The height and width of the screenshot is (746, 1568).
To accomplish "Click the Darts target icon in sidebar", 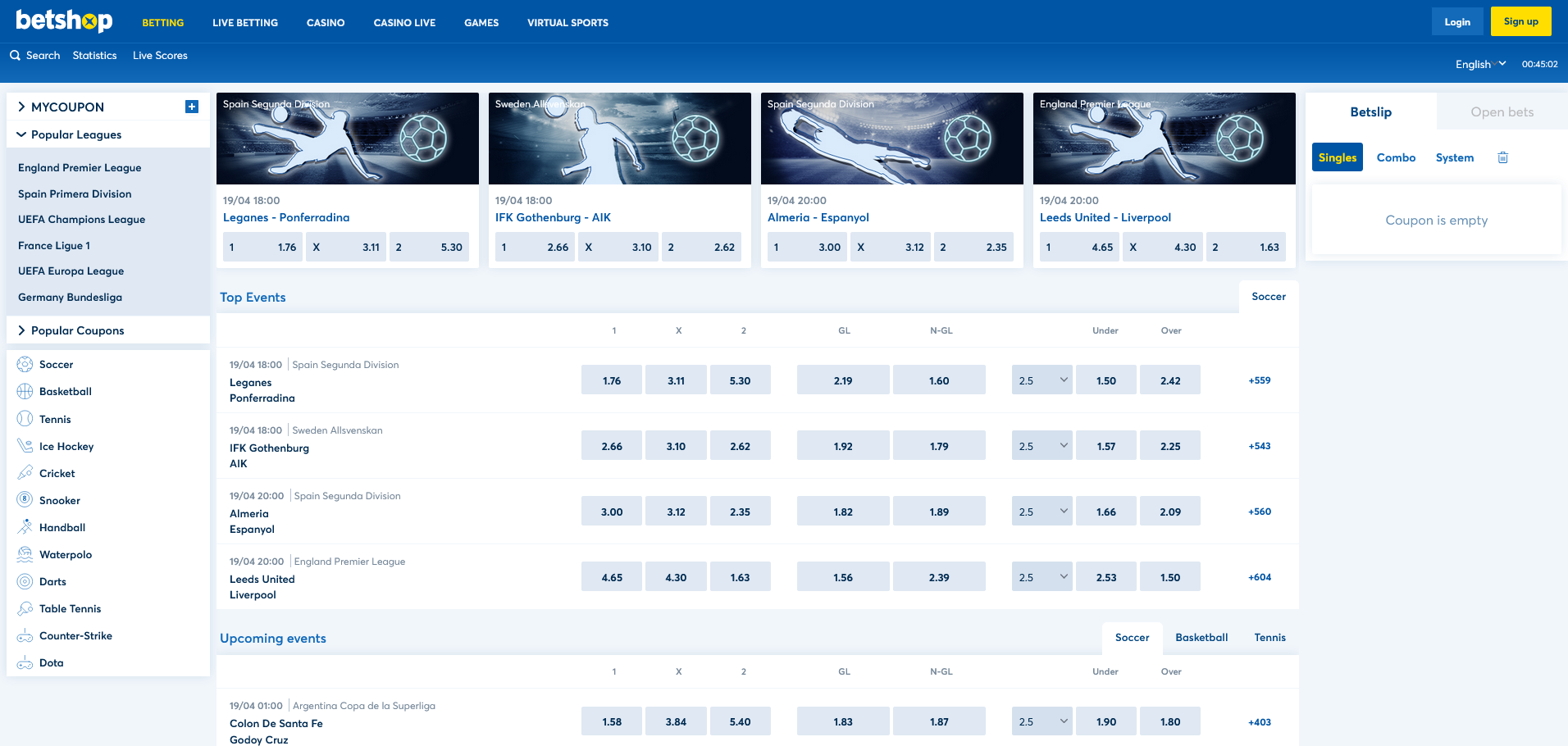I will click(x=25, y=581).
